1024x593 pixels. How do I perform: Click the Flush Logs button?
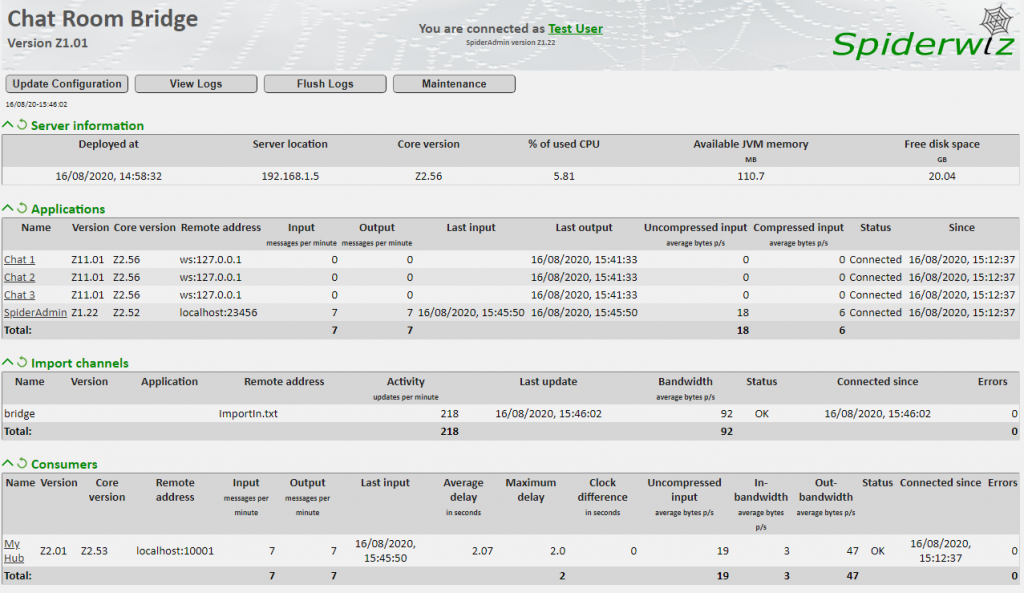pyautogui.click(x=325, y=84)
